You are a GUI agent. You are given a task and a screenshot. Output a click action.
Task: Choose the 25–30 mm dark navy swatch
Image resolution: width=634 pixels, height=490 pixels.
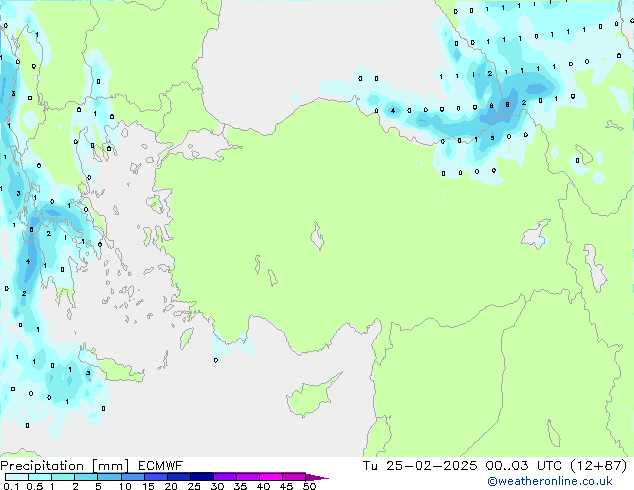coord(201,477)
